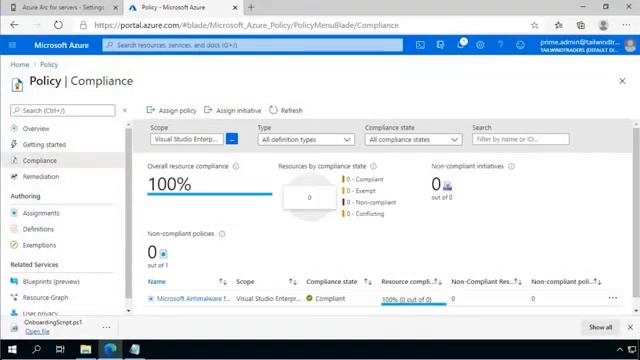Open File Explorer from taskbar
Viewport: 640px width, 360px height.
[x=85, y=349]
